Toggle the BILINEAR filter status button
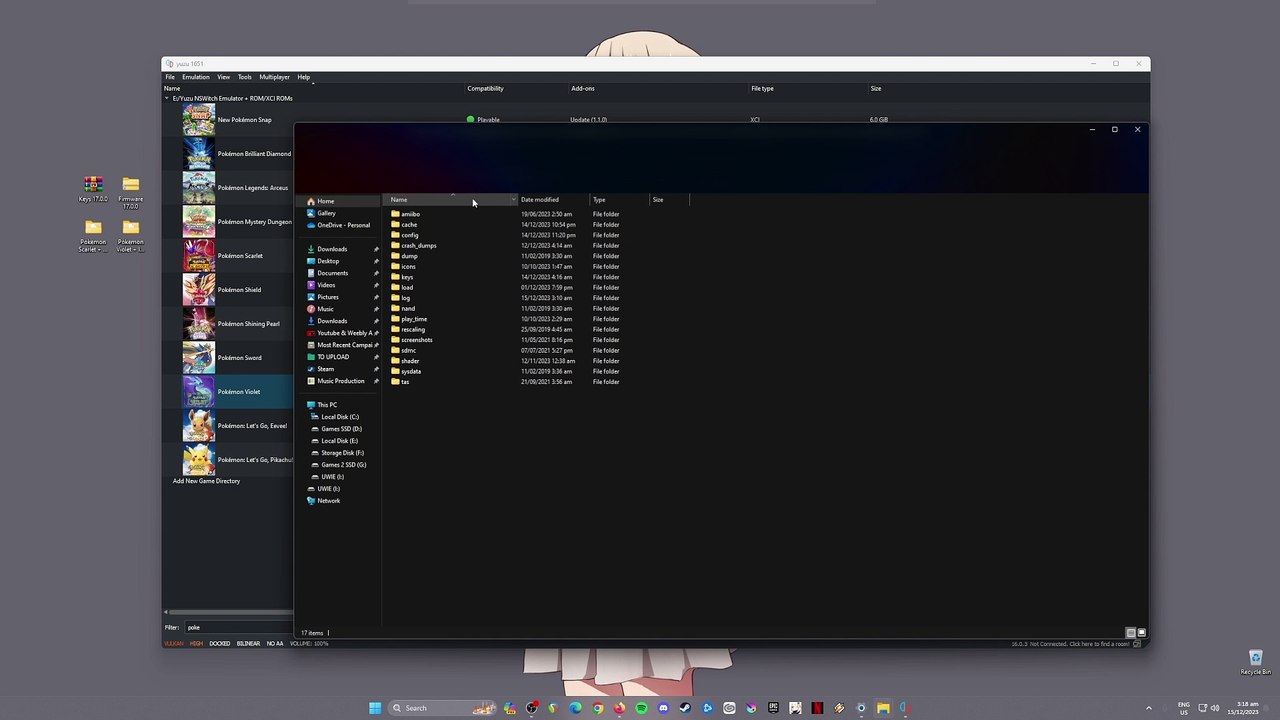Viewport: 1280px width, 720px height. point(248,644)
